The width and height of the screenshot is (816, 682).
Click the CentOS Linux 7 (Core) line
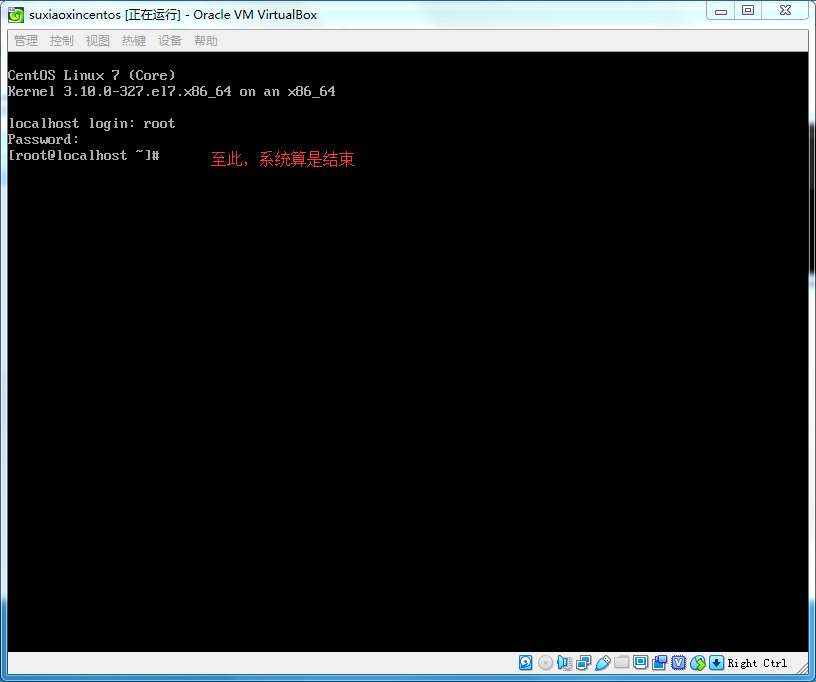pyautogui.click(x=92, y=75)
